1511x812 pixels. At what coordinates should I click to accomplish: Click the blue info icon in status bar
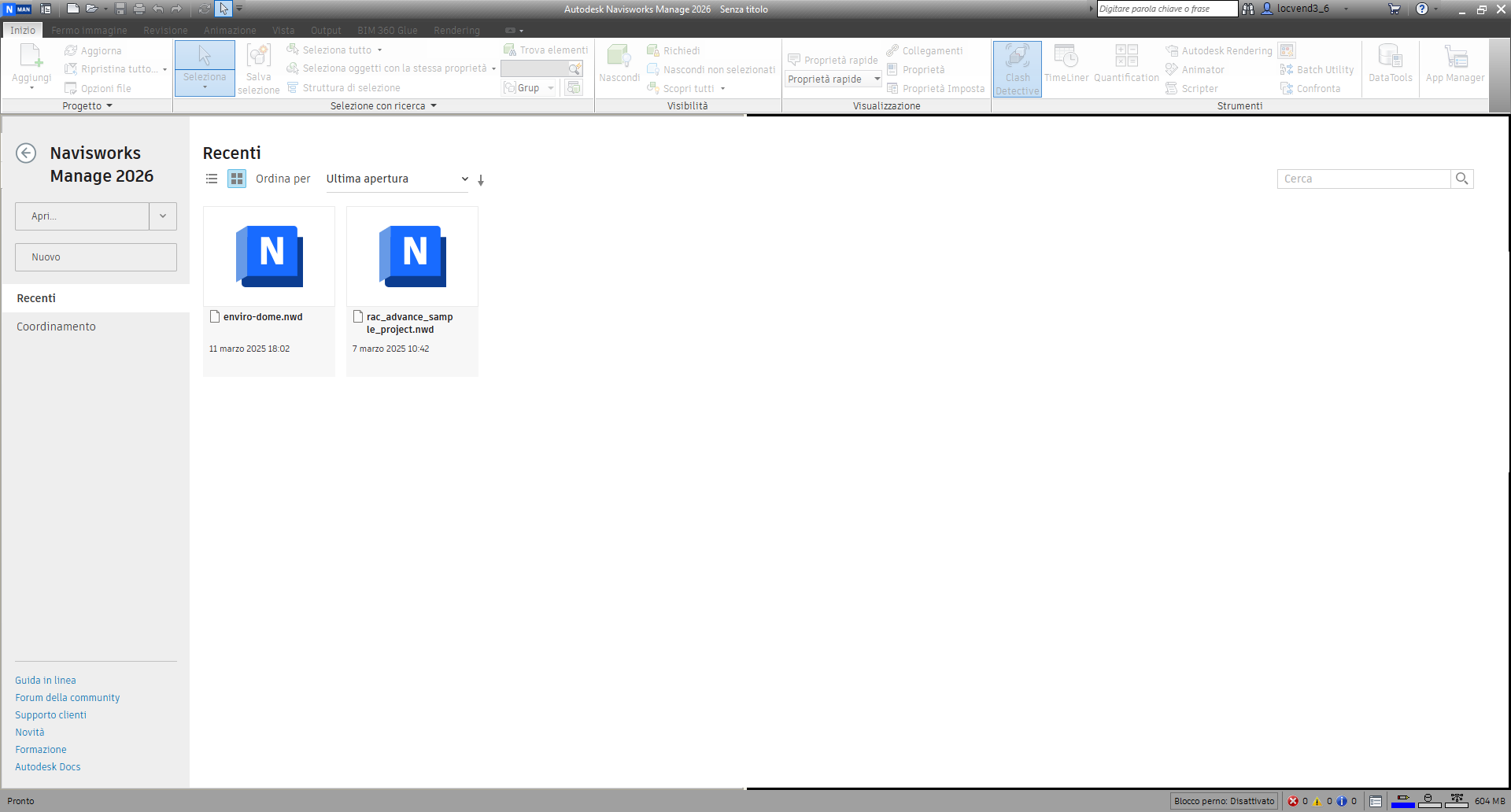click(x=1342, y=801)
